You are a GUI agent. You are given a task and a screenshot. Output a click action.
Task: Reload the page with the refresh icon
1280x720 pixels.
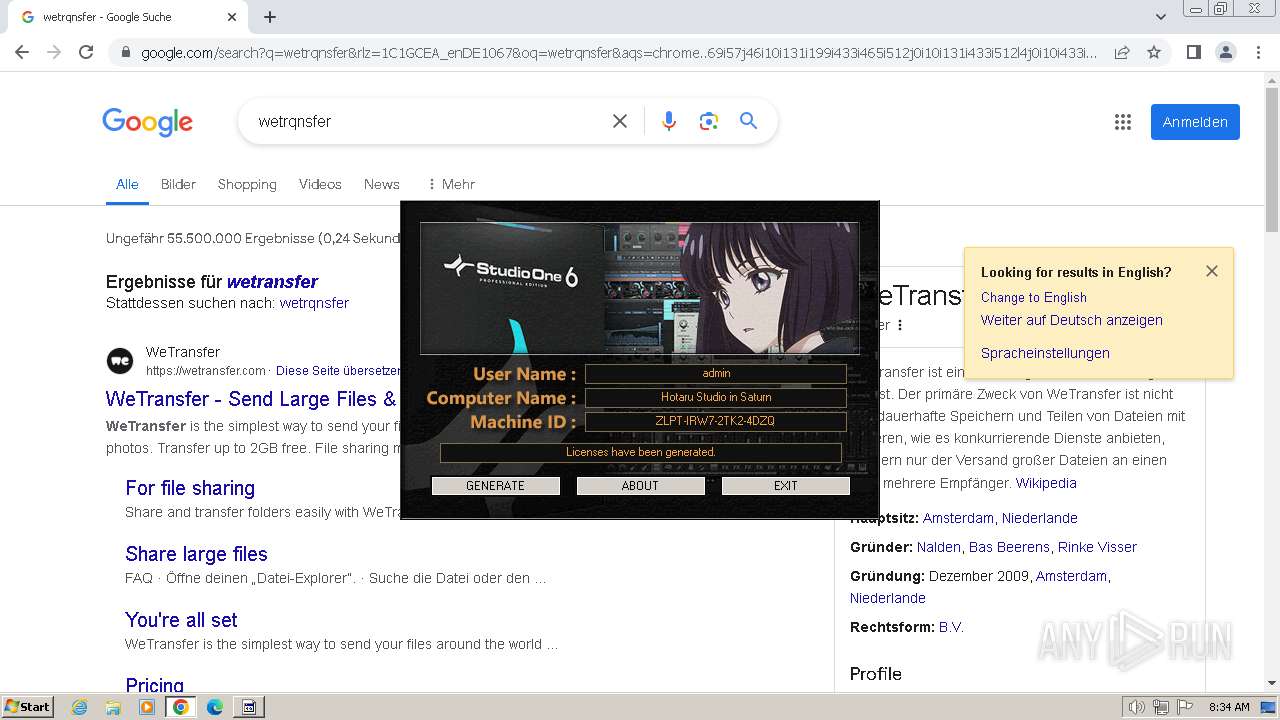[x=86, y=52]
